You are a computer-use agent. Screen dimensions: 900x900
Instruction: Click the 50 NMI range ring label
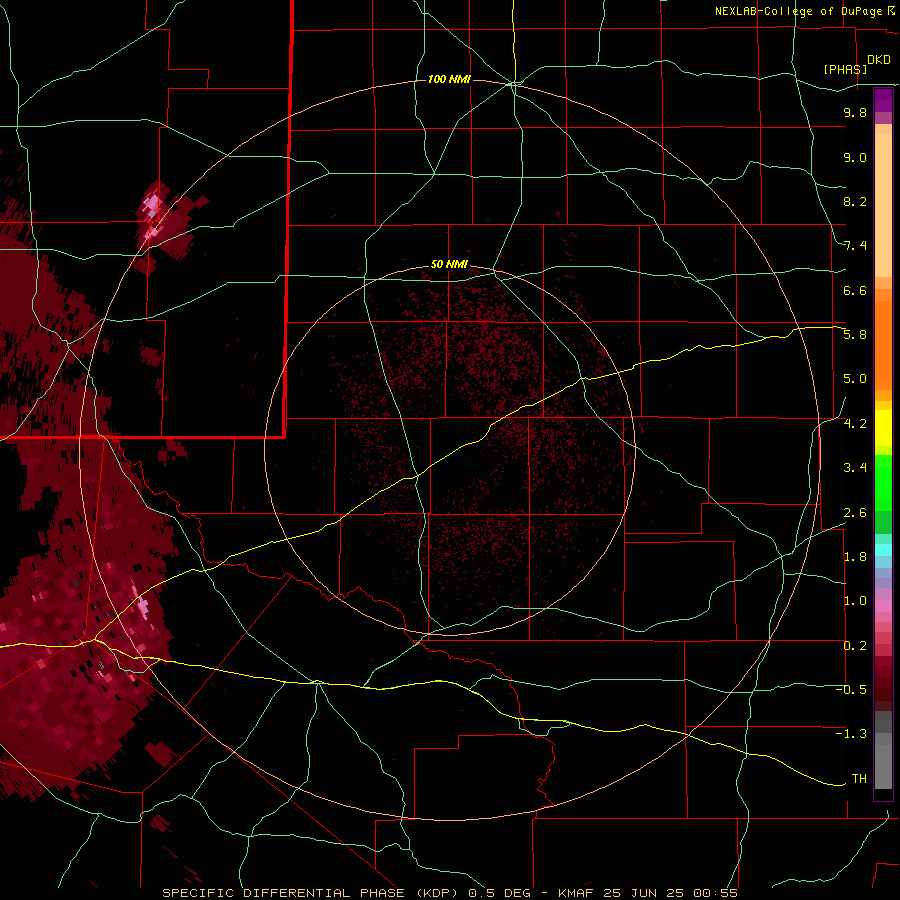(449, 264)
